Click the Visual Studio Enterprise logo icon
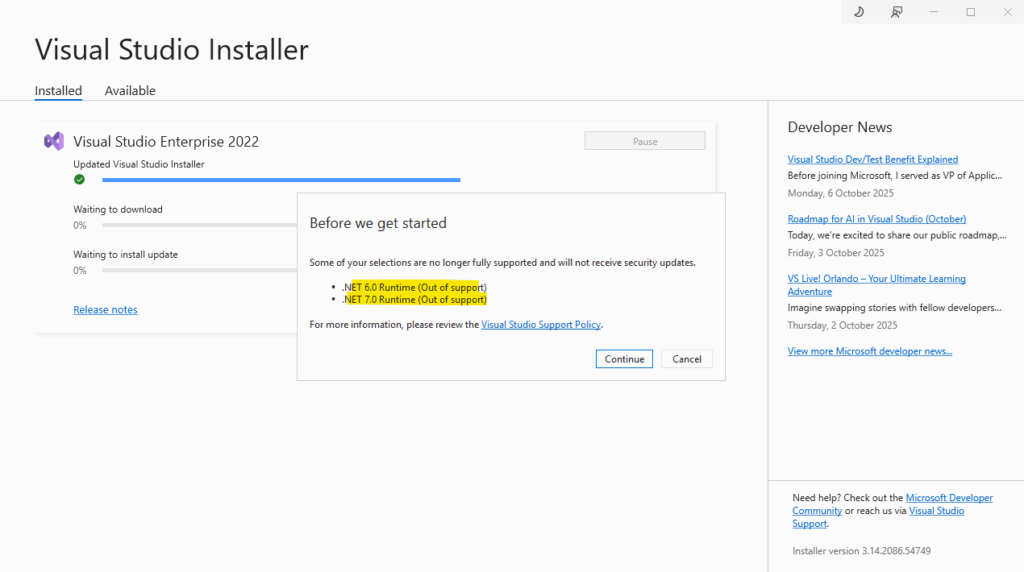This screenshot has height=572, width=1024. pos(54,141)
